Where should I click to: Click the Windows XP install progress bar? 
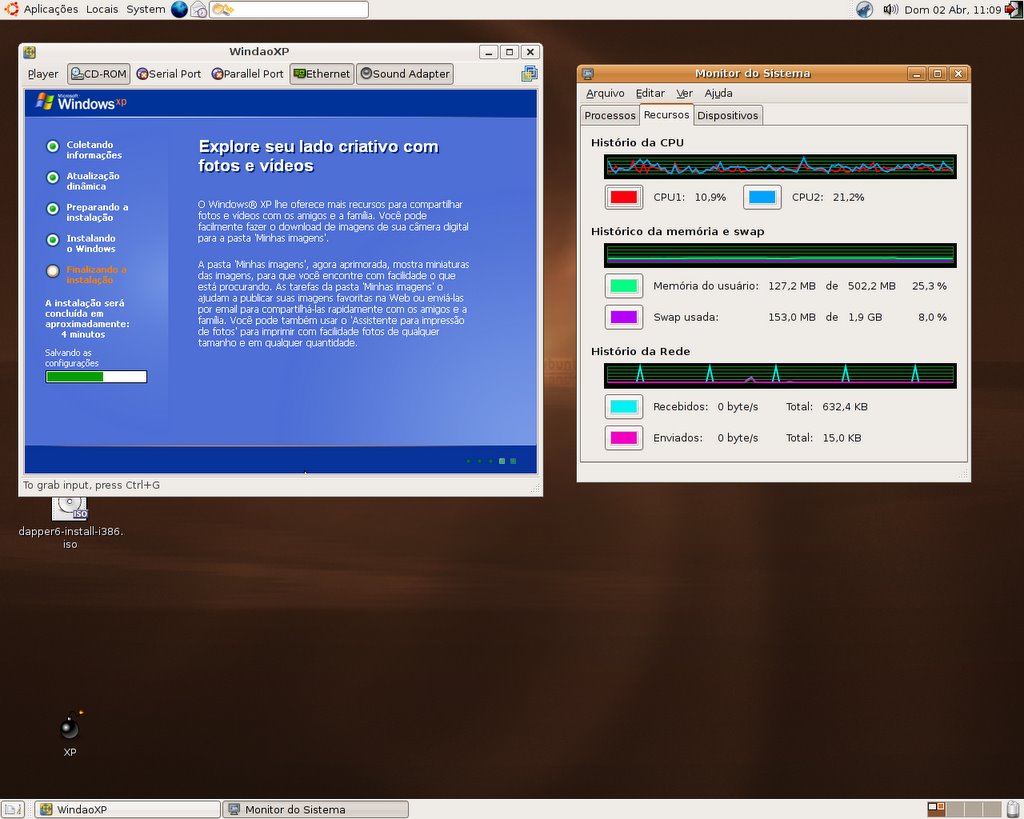click(96, 377)
